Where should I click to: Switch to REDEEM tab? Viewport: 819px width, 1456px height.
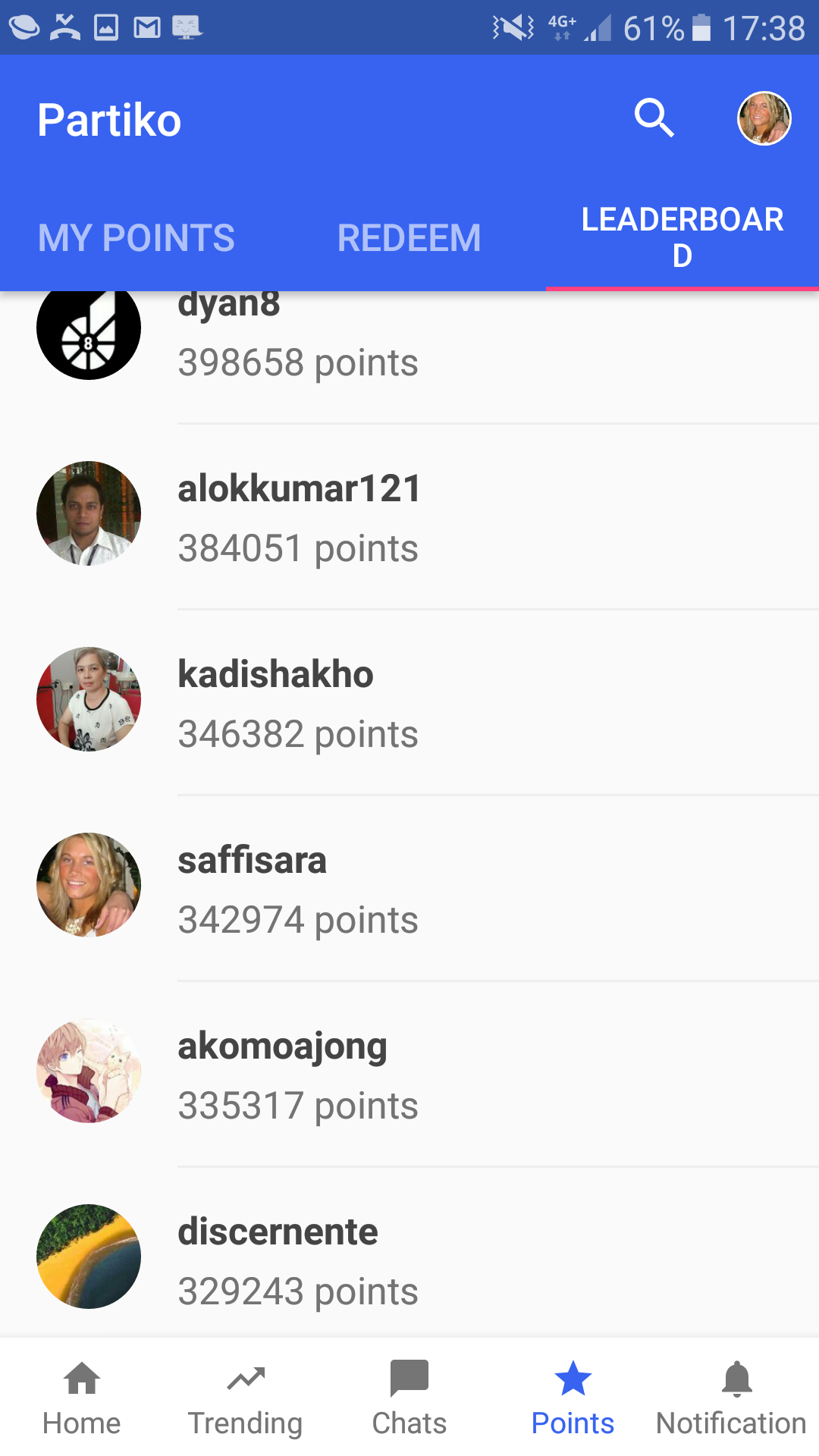409,237
